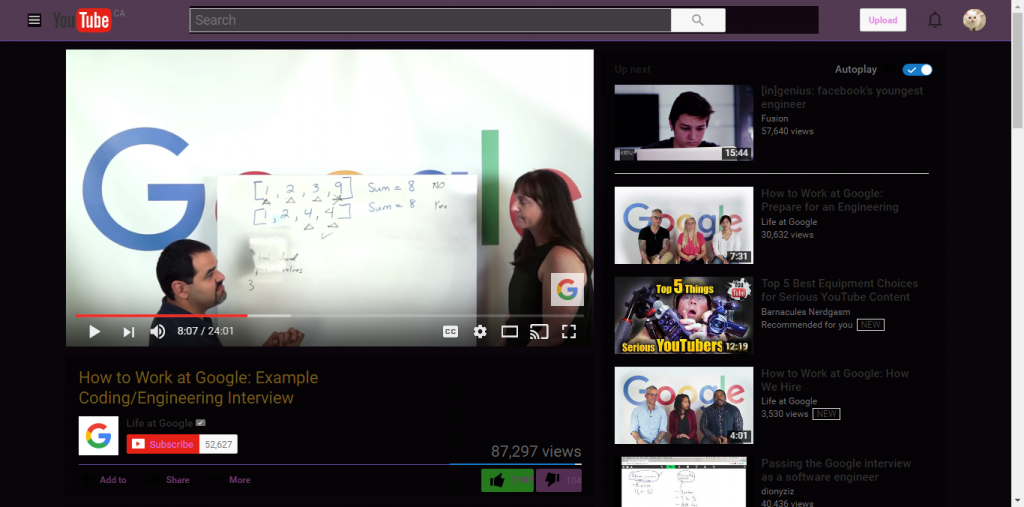Open the Share options
Screen dimensions: 1024x507
coord(170,480)
